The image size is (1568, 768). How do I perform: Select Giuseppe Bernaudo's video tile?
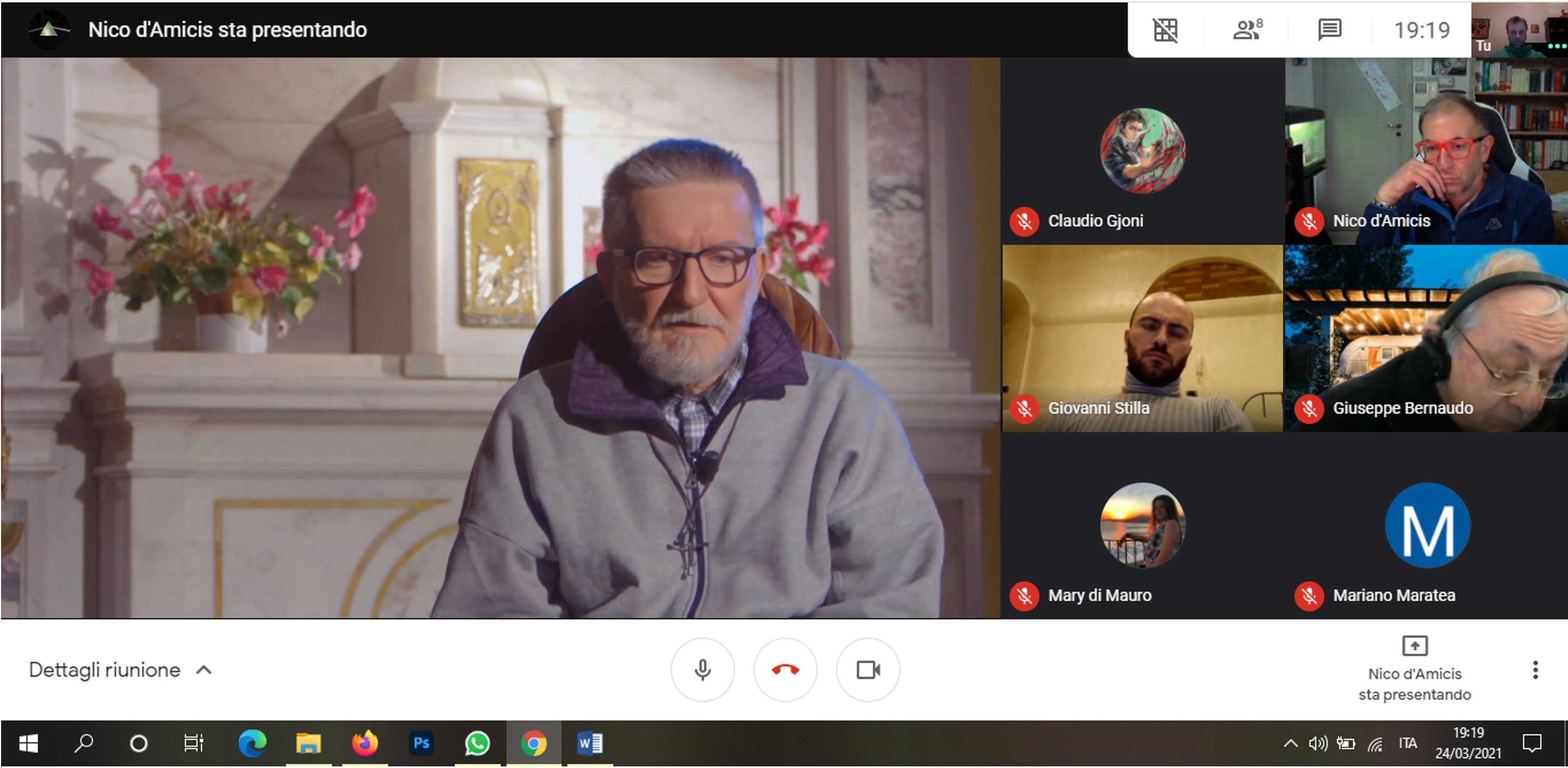tap(1426, 338)
